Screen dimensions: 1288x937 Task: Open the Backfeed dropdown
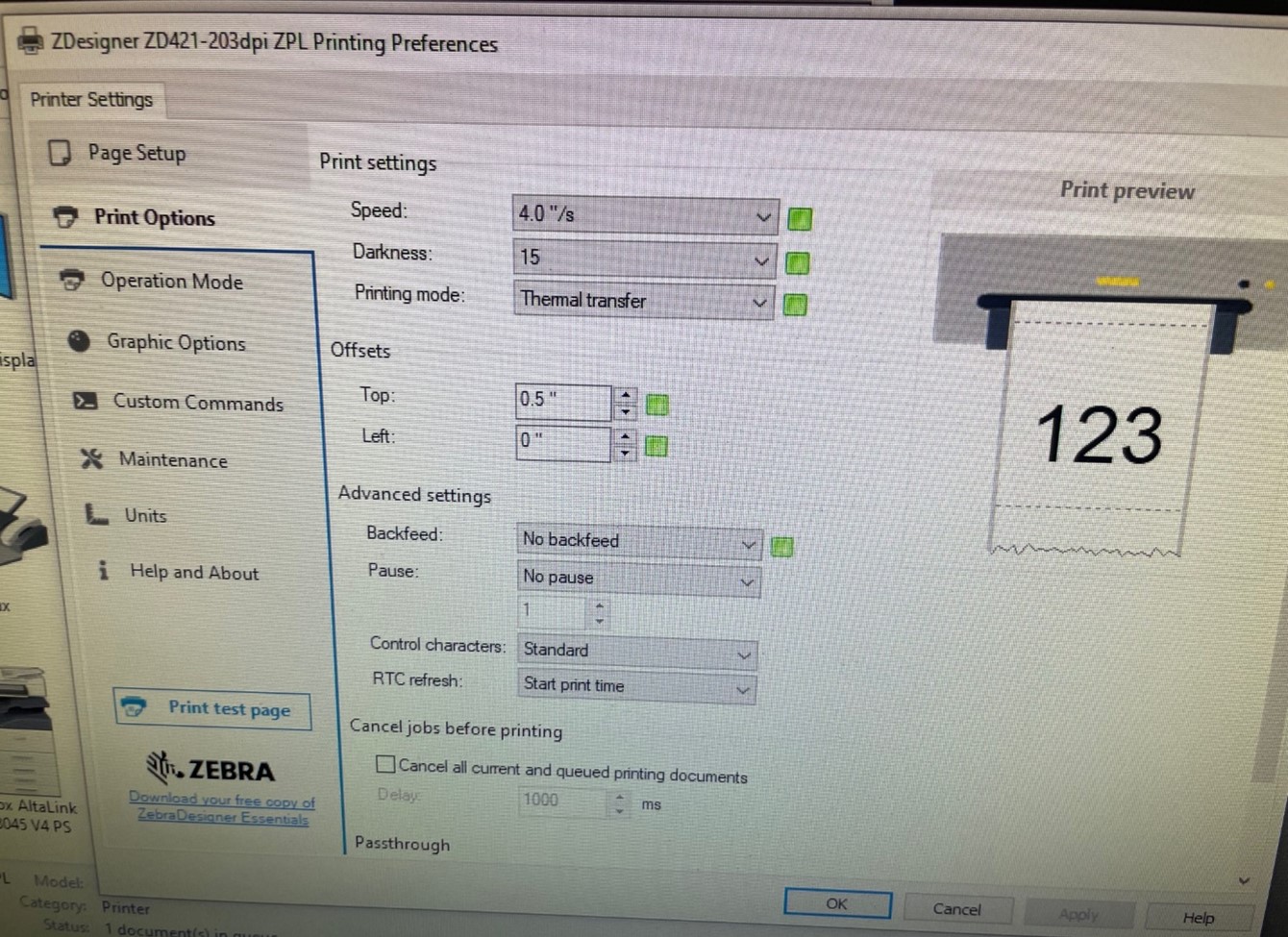[x=640, y=541]
